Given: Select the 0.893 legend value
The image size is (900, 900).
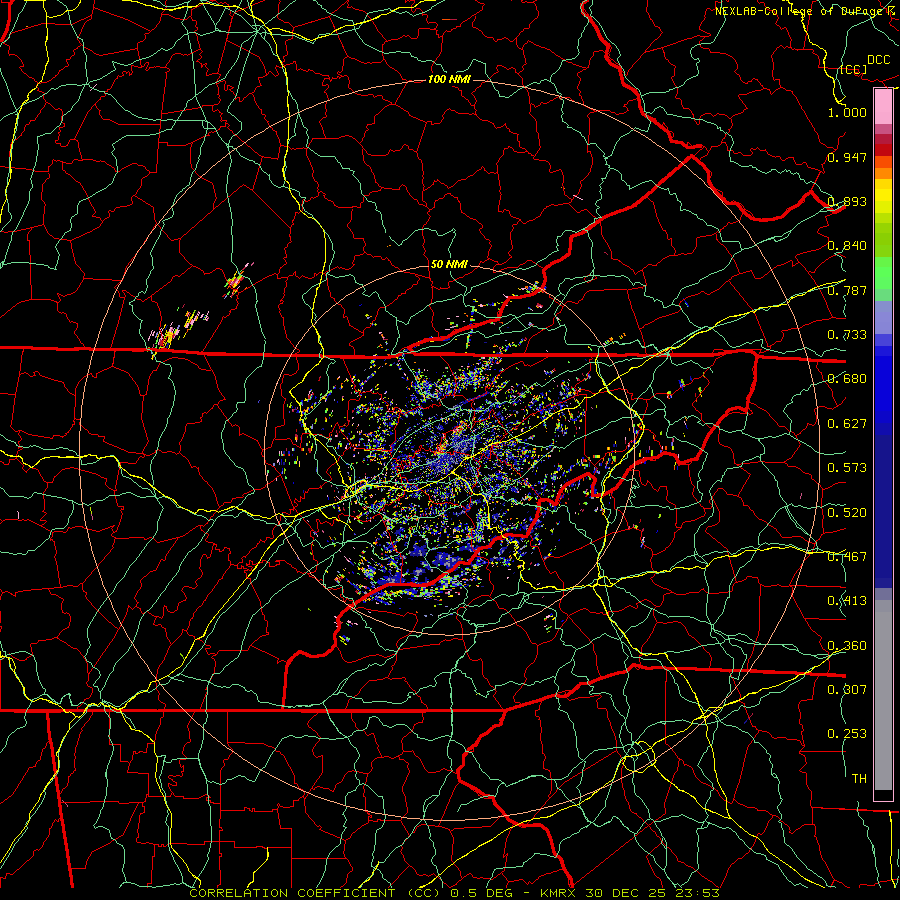Looking at the screenshot, I should pos(847,201).
